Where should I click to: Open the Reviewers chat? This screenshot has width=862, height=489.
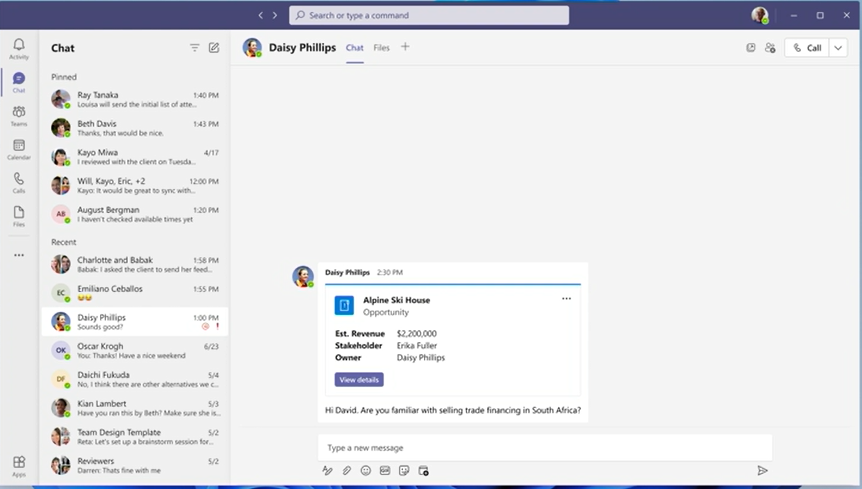pos(135,465)
